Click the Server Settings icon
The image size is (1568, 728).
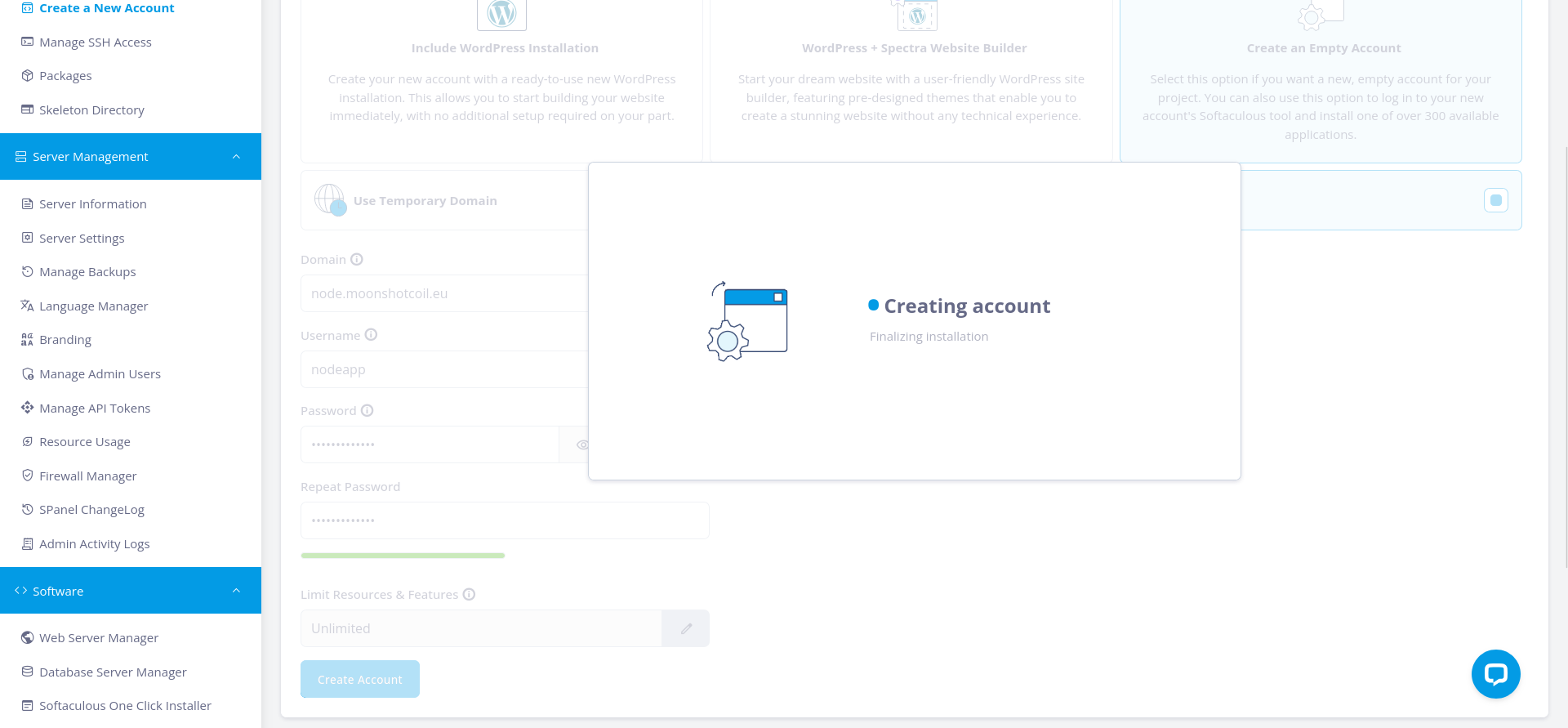(27, 238)
